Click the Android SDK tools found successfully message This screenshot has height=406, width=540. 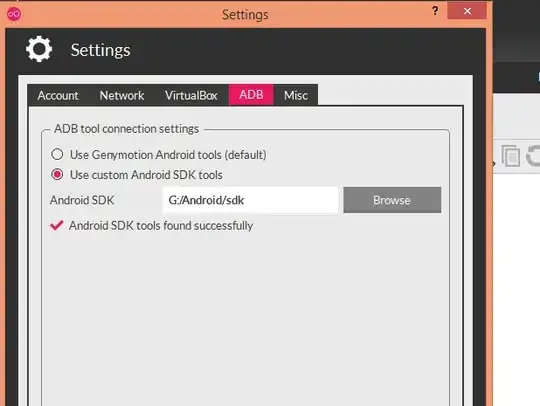[161, 226]
